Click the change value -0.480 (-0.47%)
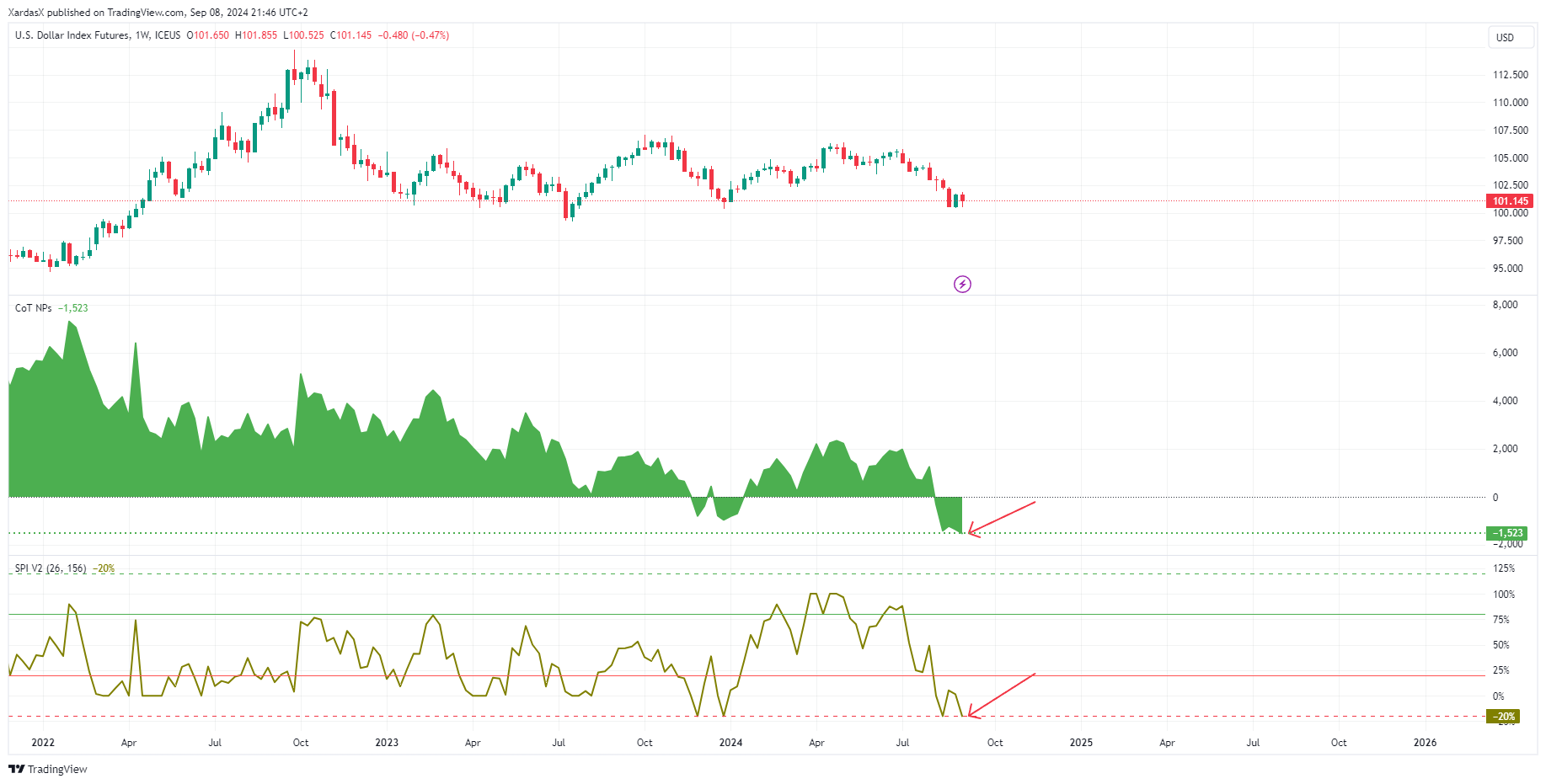 pos(414,35)
